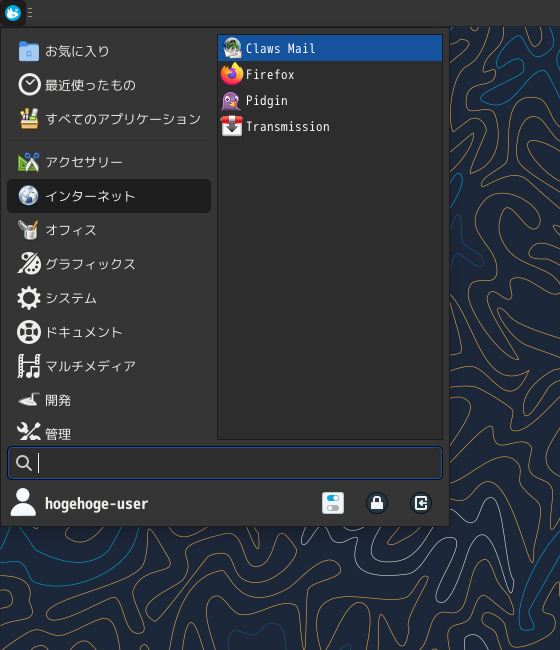The height and width of the screenshot is (650, 560).
Task: Select the アクセサリー category
Action: pos(109,162)
